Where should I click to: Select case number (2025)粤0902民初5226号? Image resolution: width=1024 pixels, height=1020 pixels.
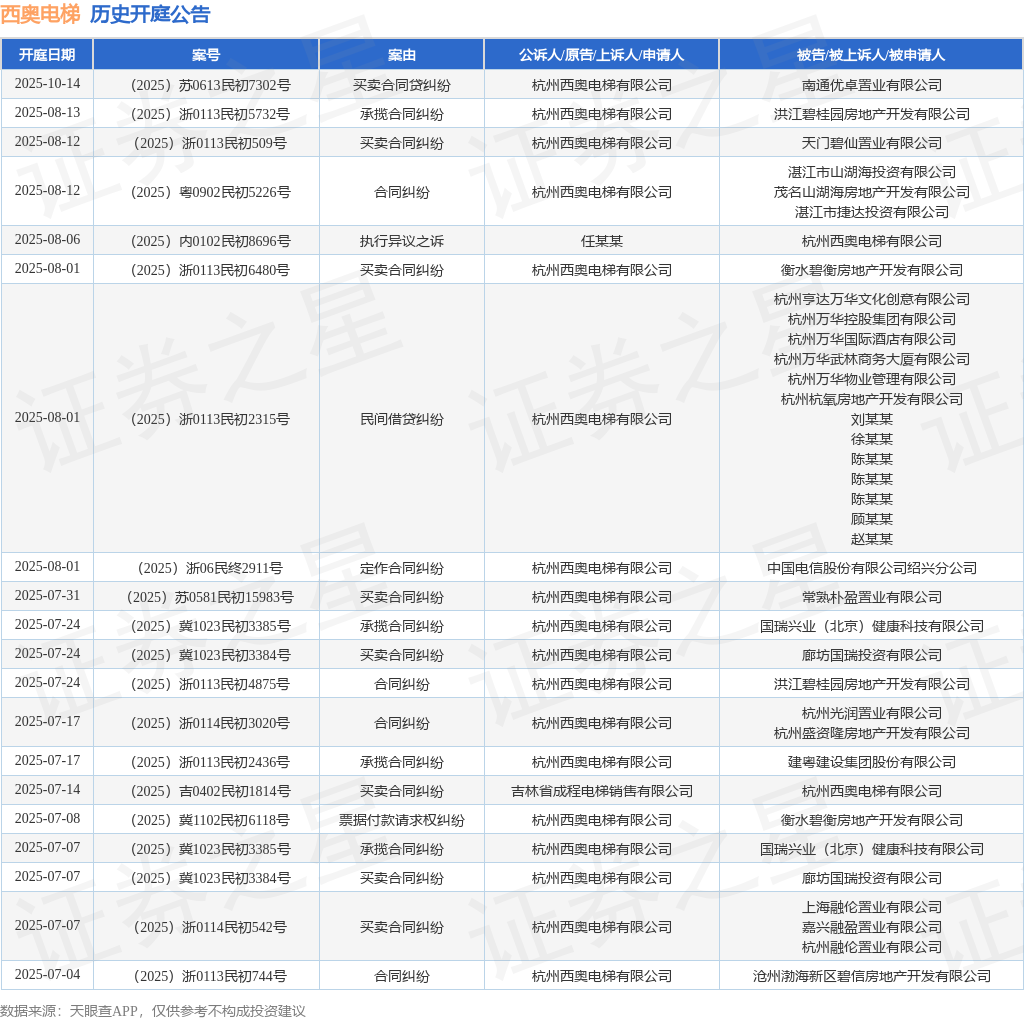(x=210, y=192)
